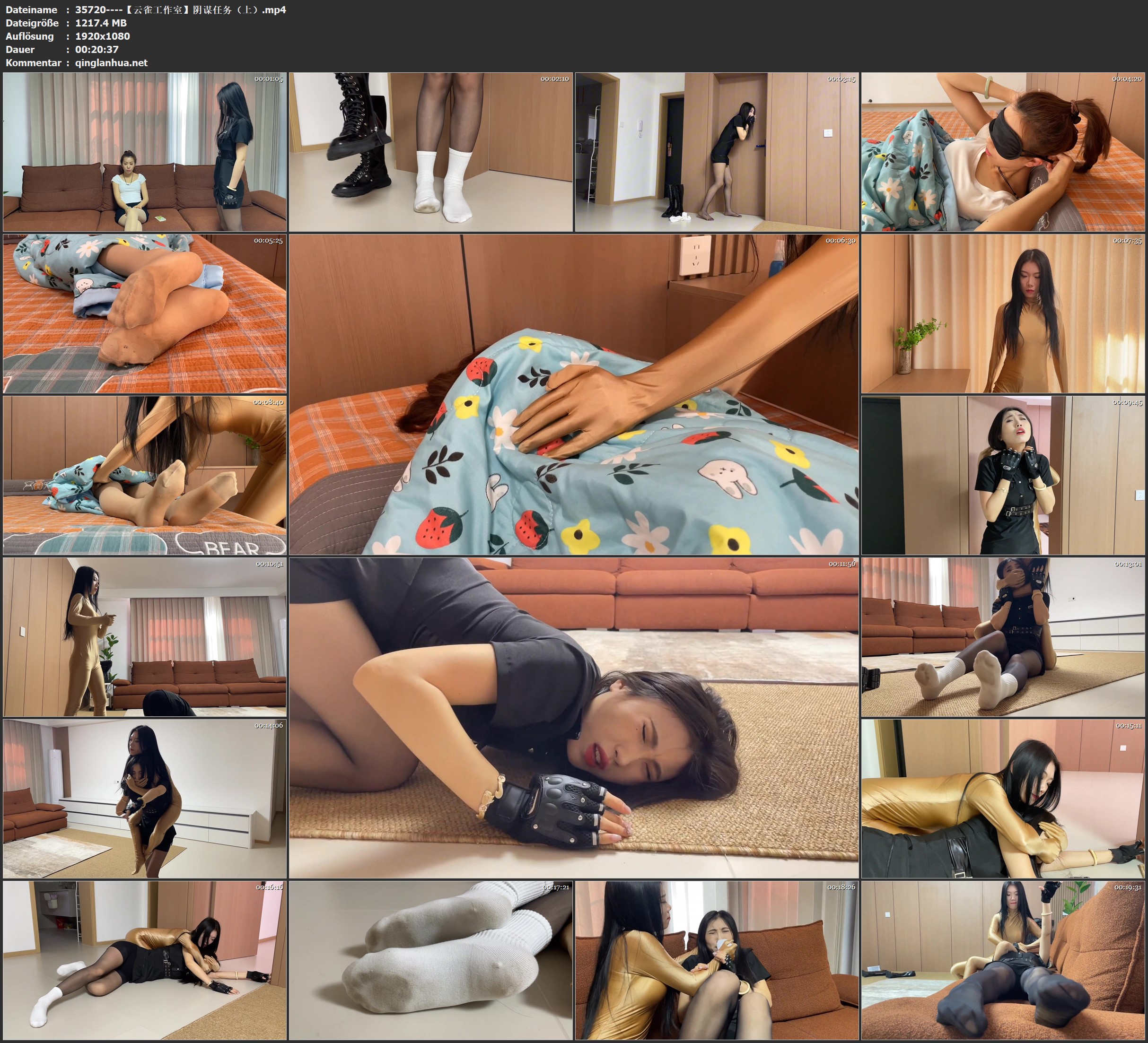Viewport: 1148px width, 1043px height.
Task: Select the frame timestamped 00:13:01
Action: pos(1003,636)
